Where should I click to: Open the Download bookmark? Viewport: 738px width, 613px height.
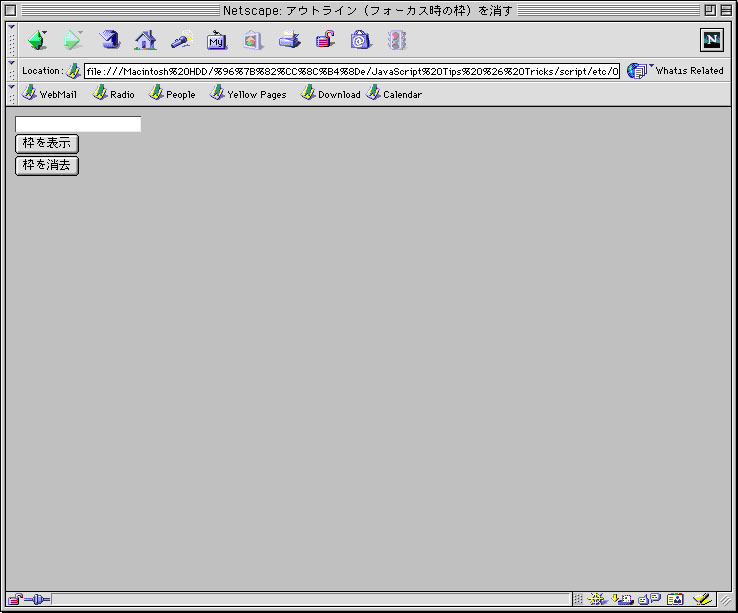click(330, 94)
